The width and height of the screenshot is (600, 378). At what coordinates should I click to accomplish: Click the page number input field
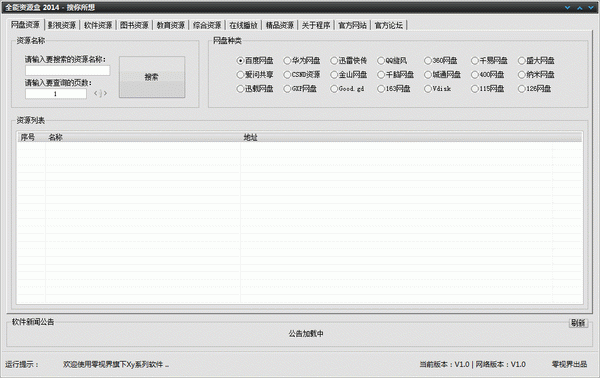(x=56, y=94)
